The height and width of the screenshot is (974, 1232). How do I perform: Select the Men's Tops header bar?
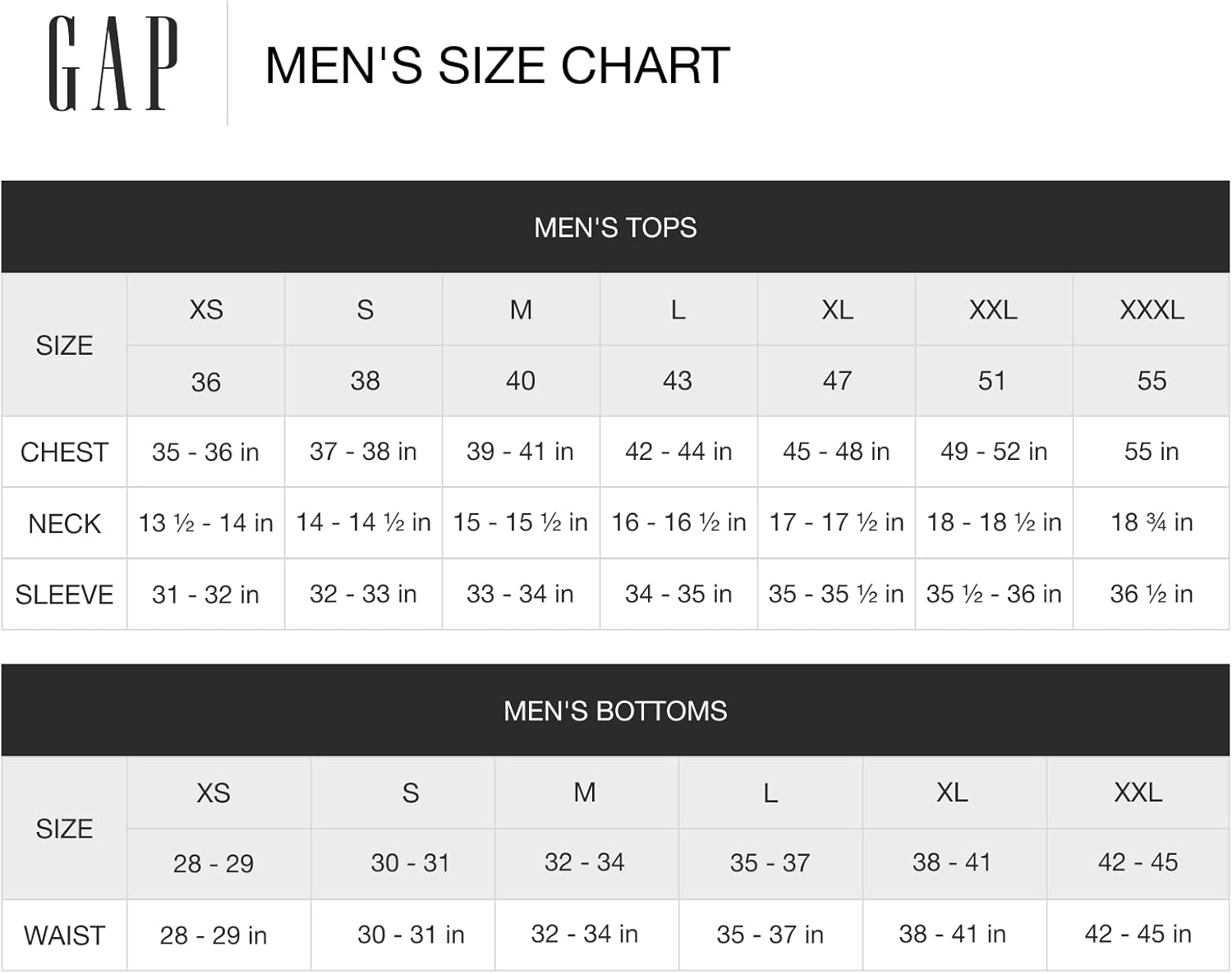615,227
